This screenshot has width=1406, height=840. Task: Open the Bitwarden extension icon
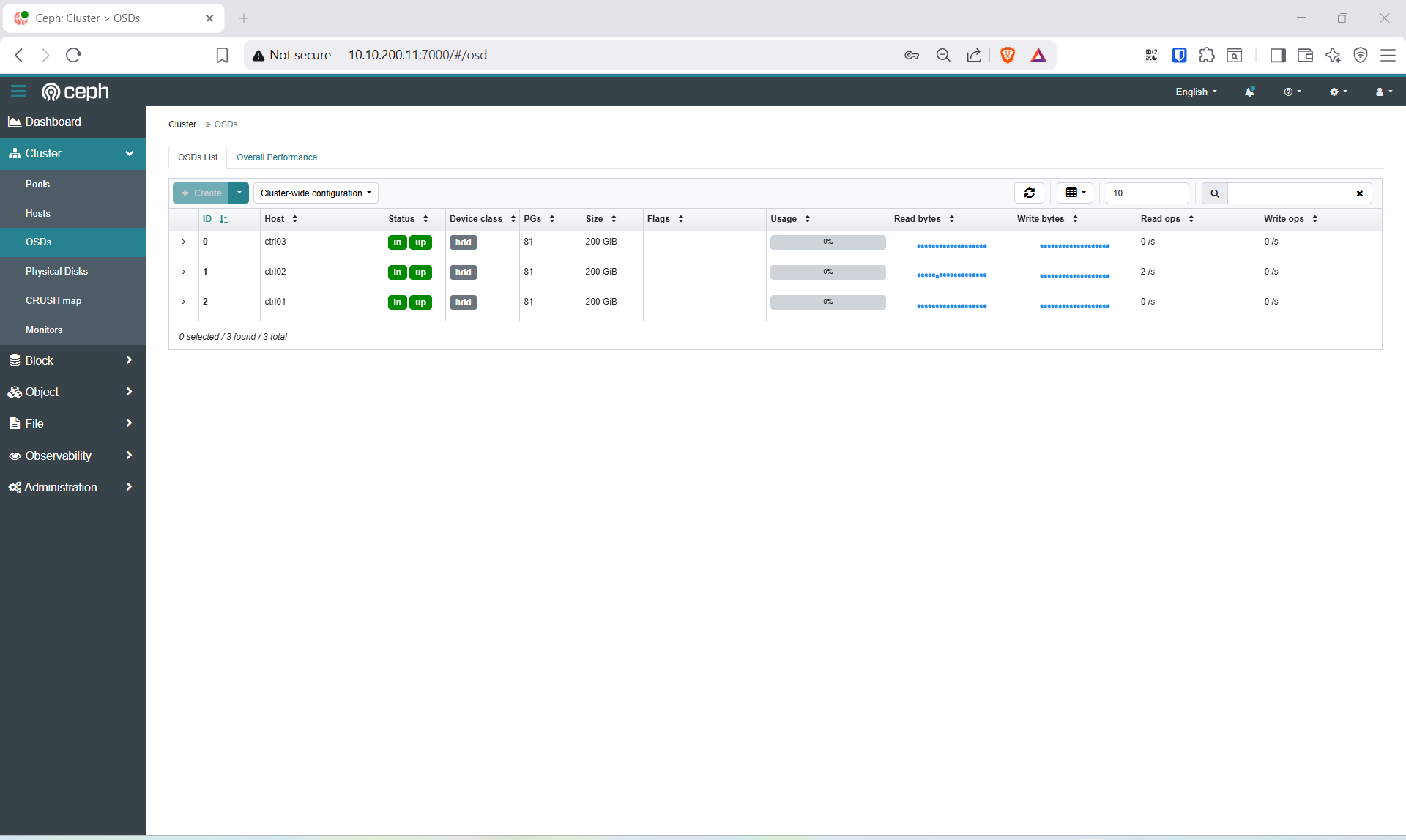pyautogui.click(x=1179, y=55)
